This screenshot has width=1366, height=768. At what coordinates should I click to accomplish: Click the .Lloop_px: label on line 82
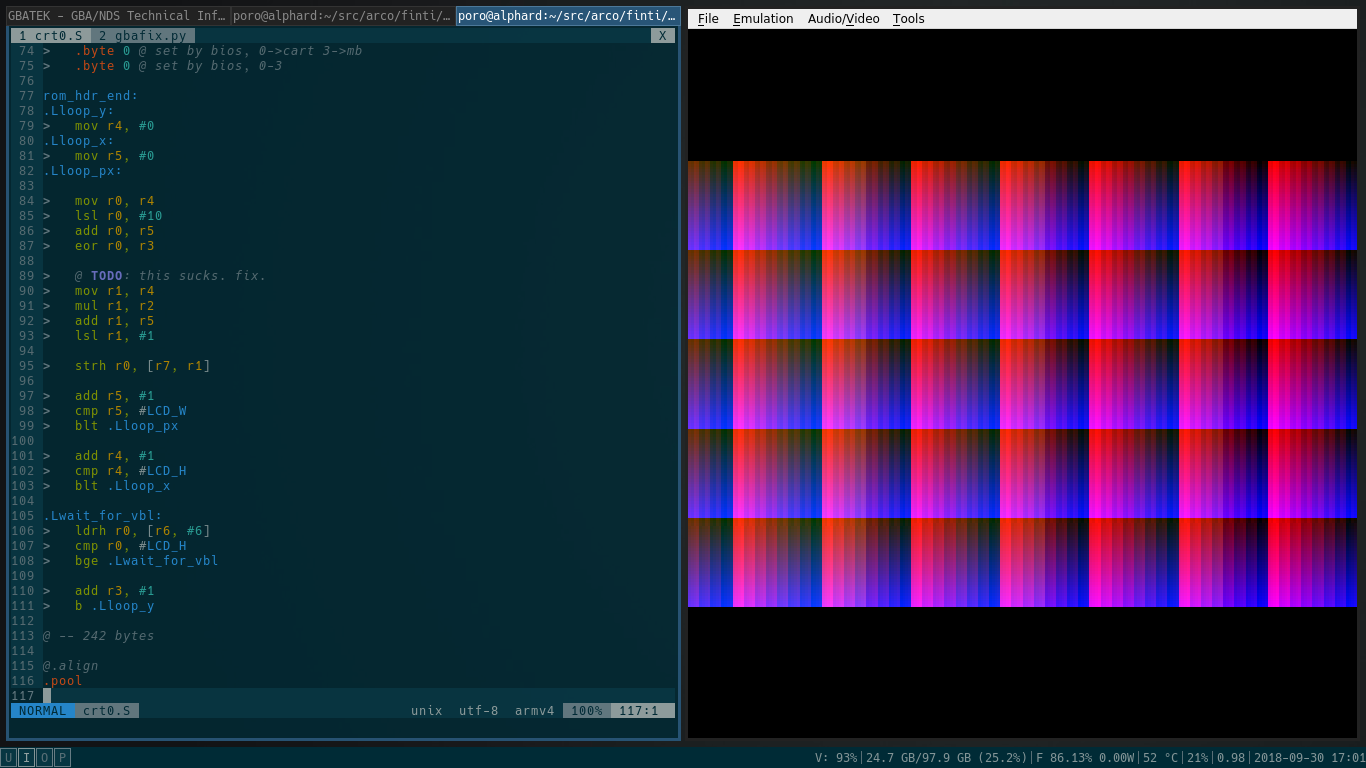click(83, 170)
